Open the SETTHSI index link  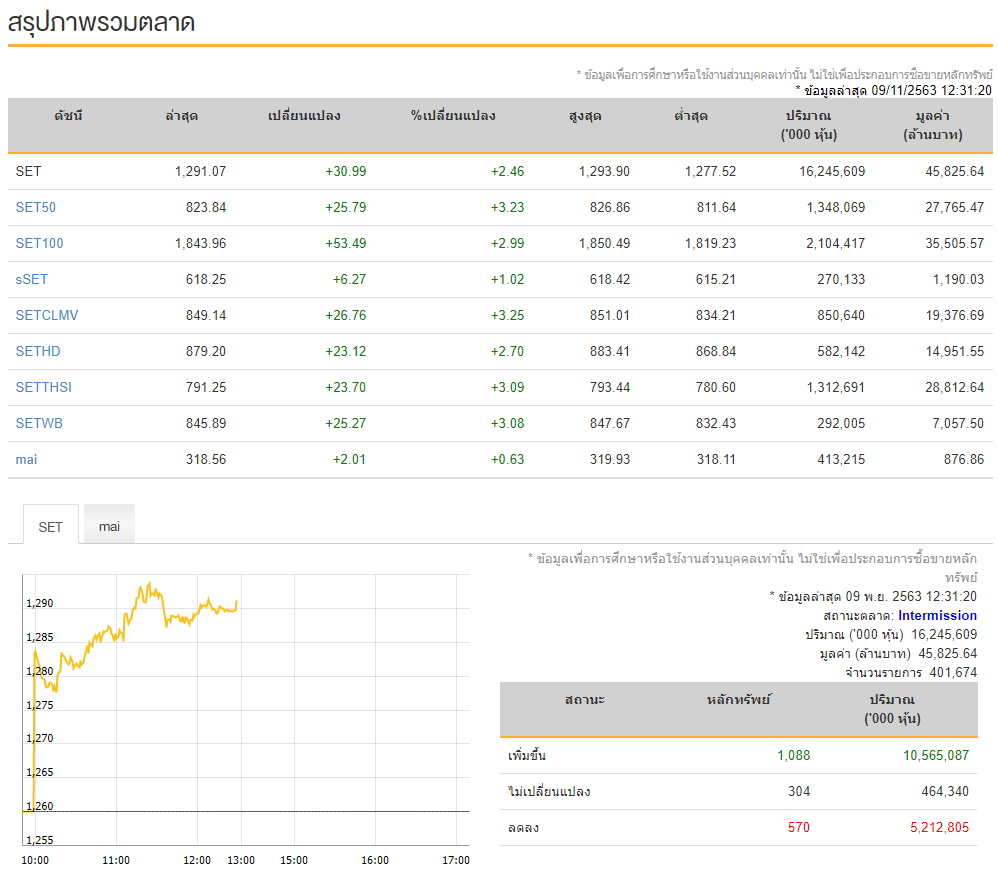43,387
